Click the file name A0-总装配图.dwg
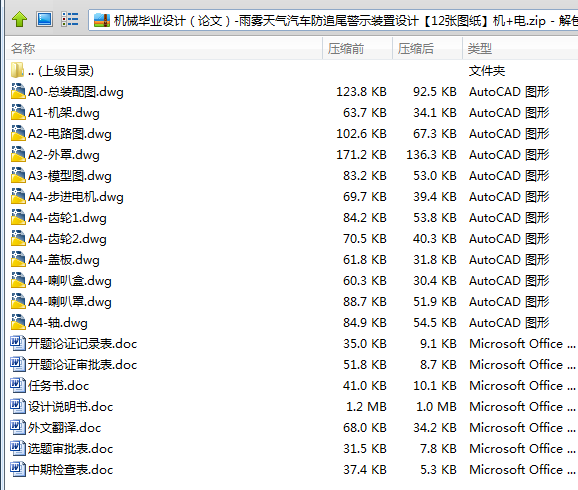The image size is (578, 490). pyautogui.click(x=76, y=92)
